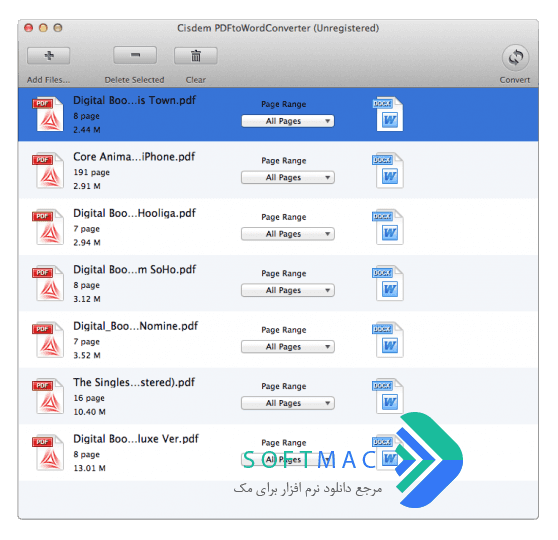Open Page Range dropdown for Digital Boo...m SoHo.pdf
The image size is (558, 540).
click(288, 290)
